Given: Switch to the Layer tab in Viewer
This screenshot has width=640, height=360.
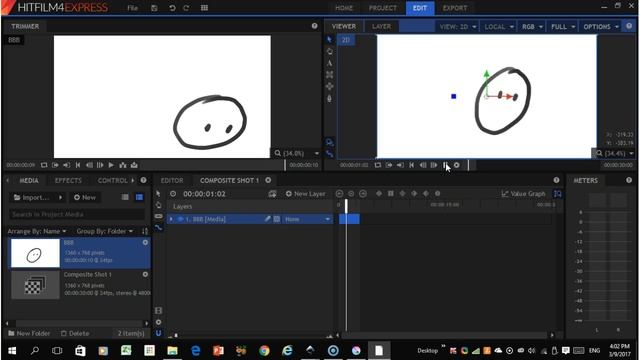Looking at the screenshot, I should pyautogui.click(x=381, y=27).
